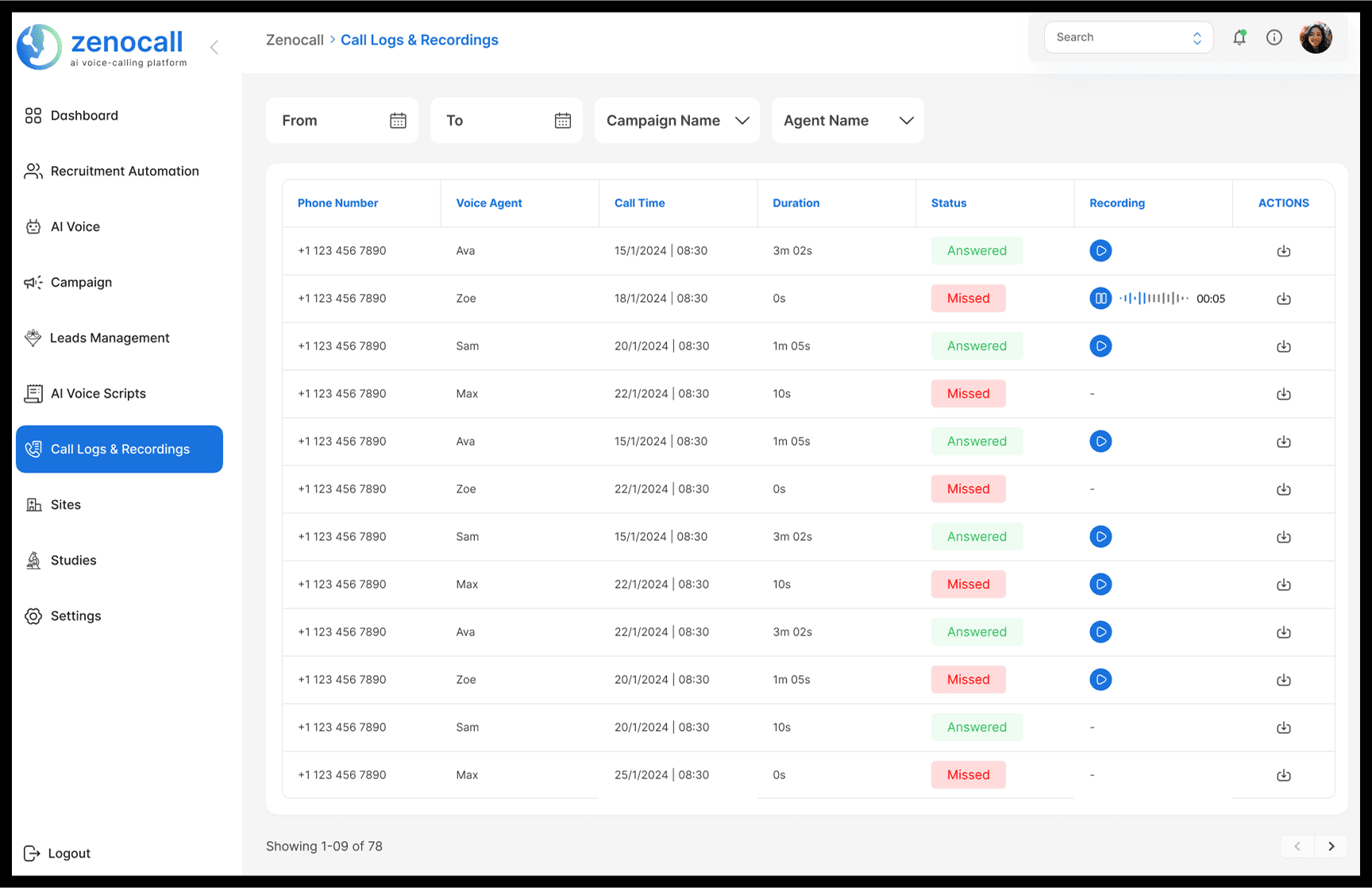Screen dimensions: 1372x888
Task: Open the Campaign megaphone icon
Action: point(33,282)
